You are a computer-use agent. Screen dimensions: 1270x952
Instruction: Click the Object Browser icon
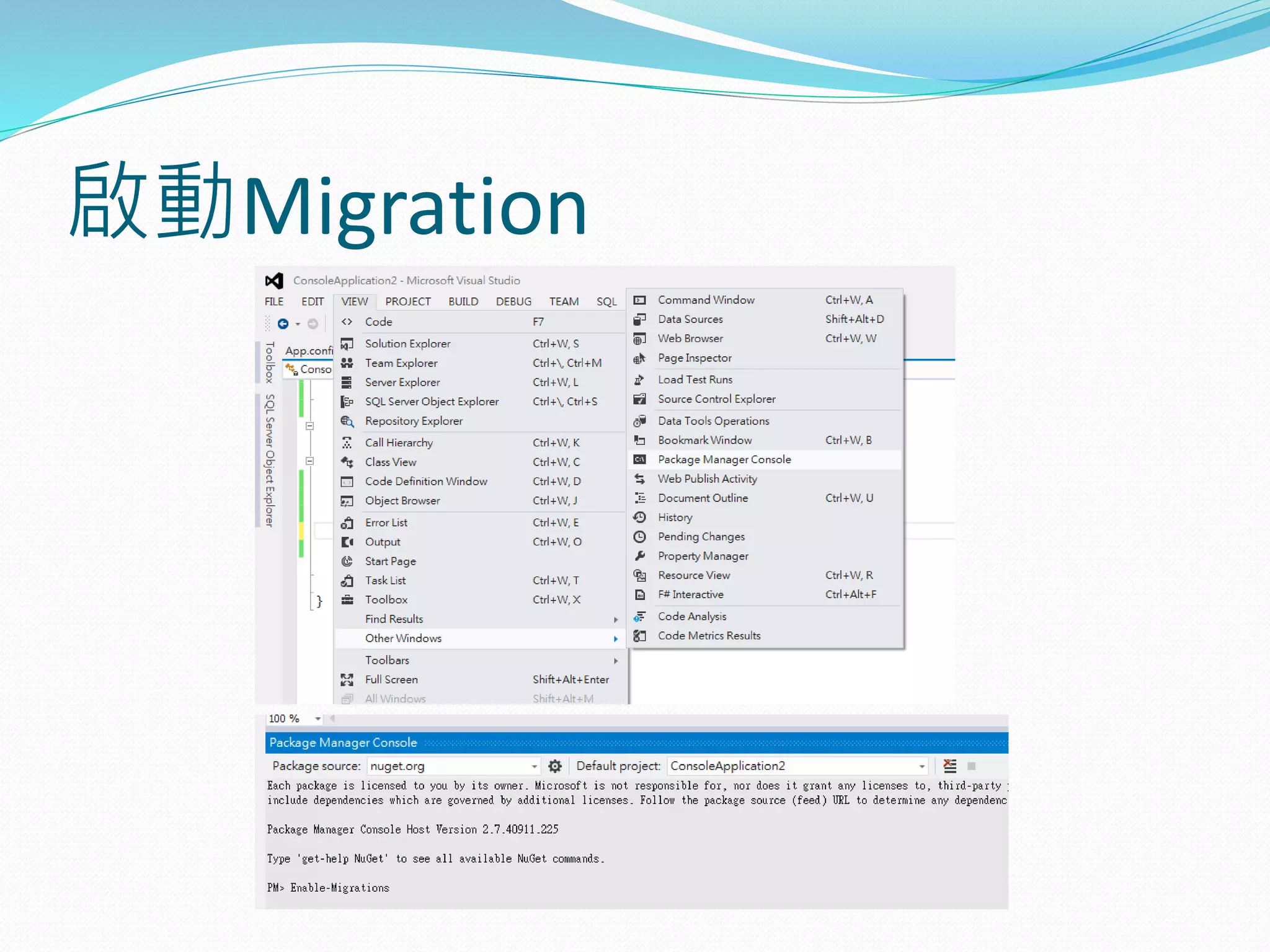pyautogui.click(x=347, y=501)
